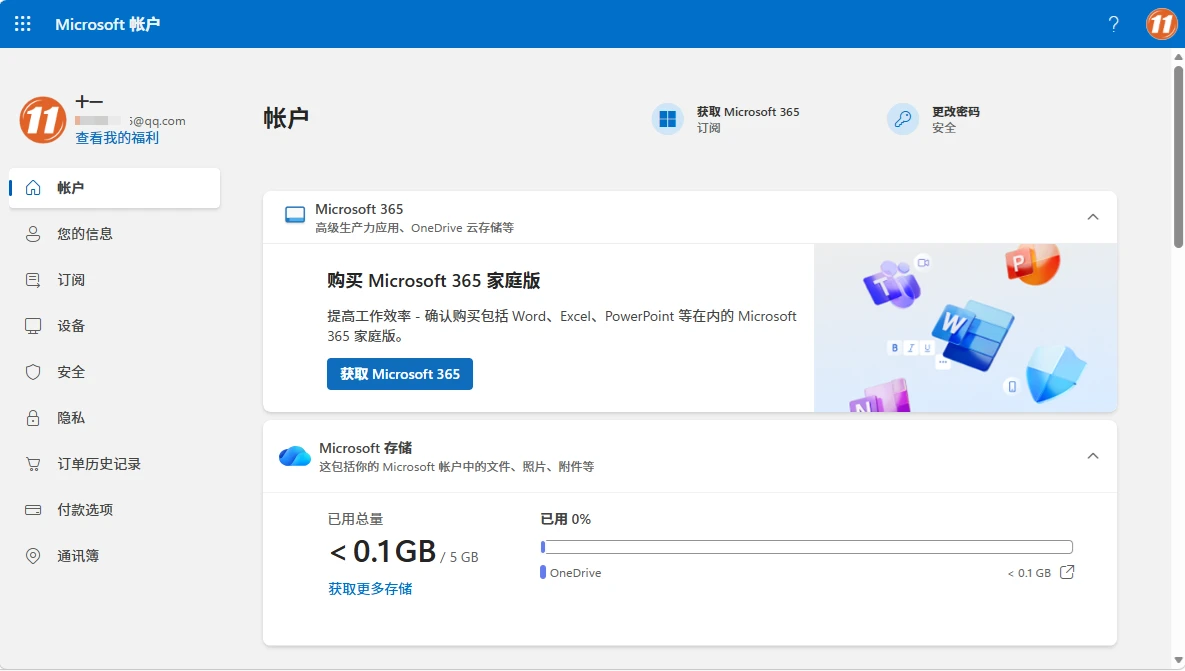Image resolution: width=1185 pixels, height=671 pixels.
Task: Click the shopping cart icon beside 订单历史记录
Action: coord(33,464)
